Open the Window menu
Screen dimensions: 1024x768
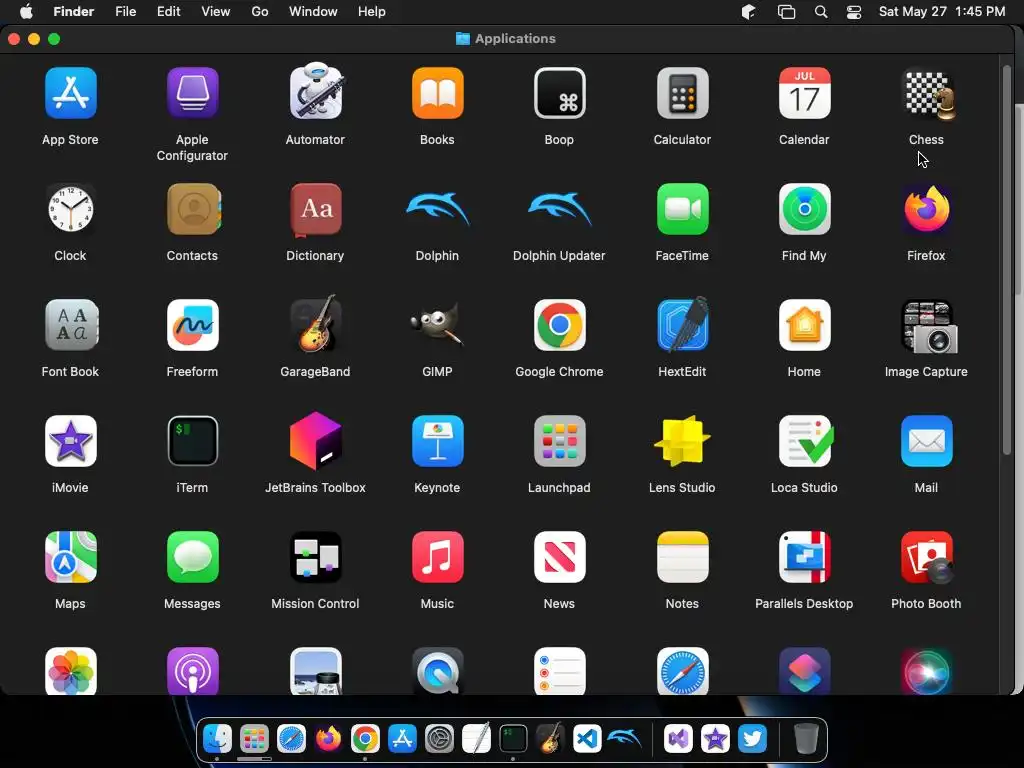[313, 12]
